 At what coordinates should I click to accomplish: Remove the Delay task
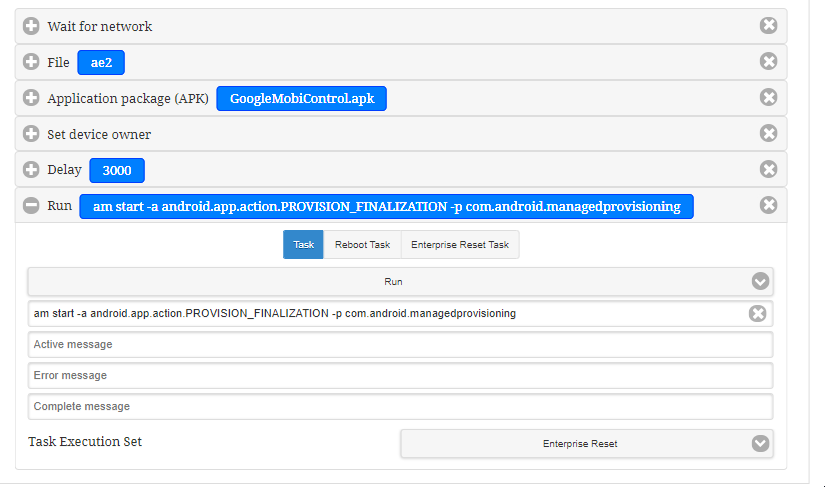pyautogui.click(x=768, y=169)
